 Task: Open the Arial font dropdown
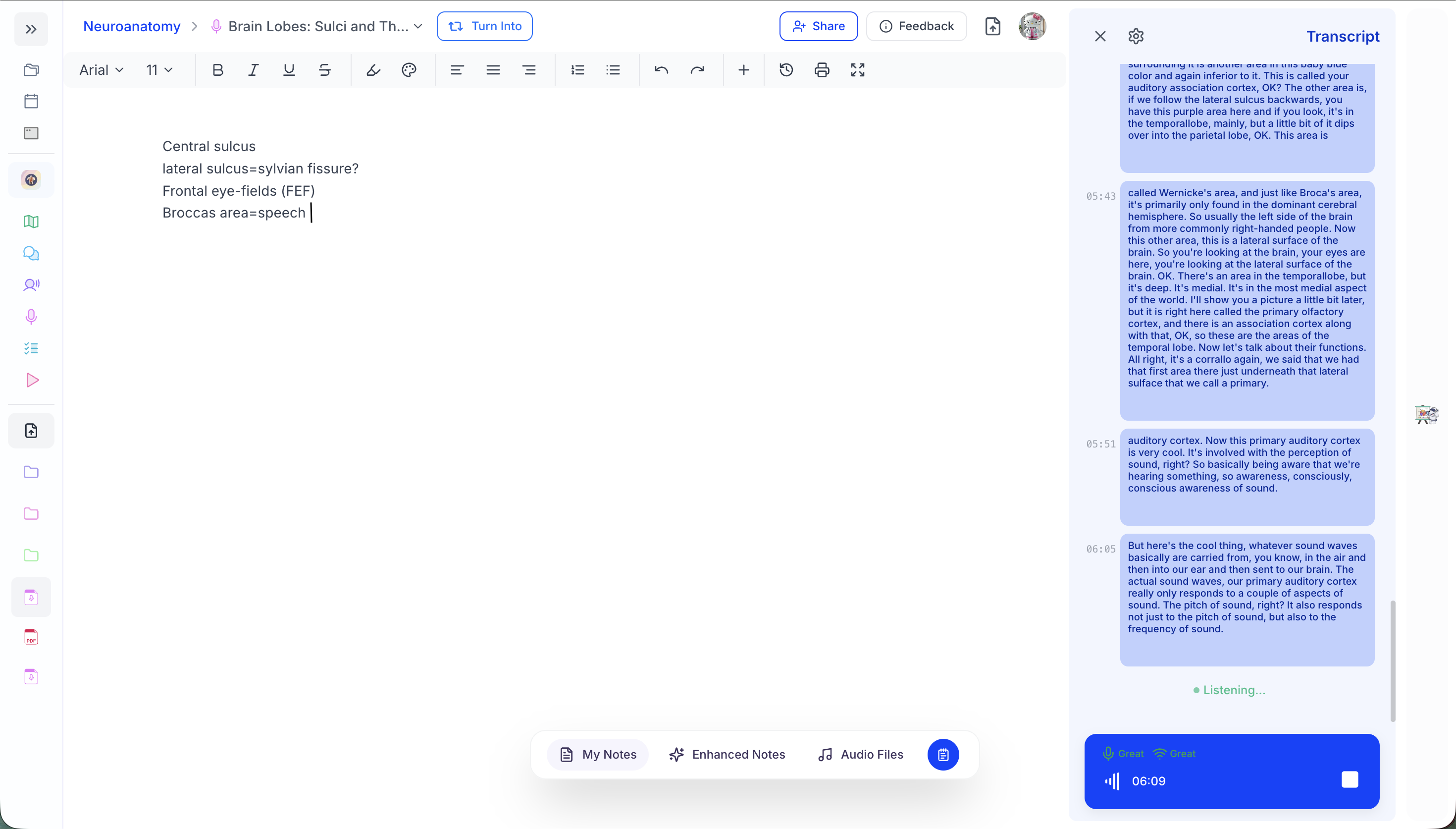(102, 70)
